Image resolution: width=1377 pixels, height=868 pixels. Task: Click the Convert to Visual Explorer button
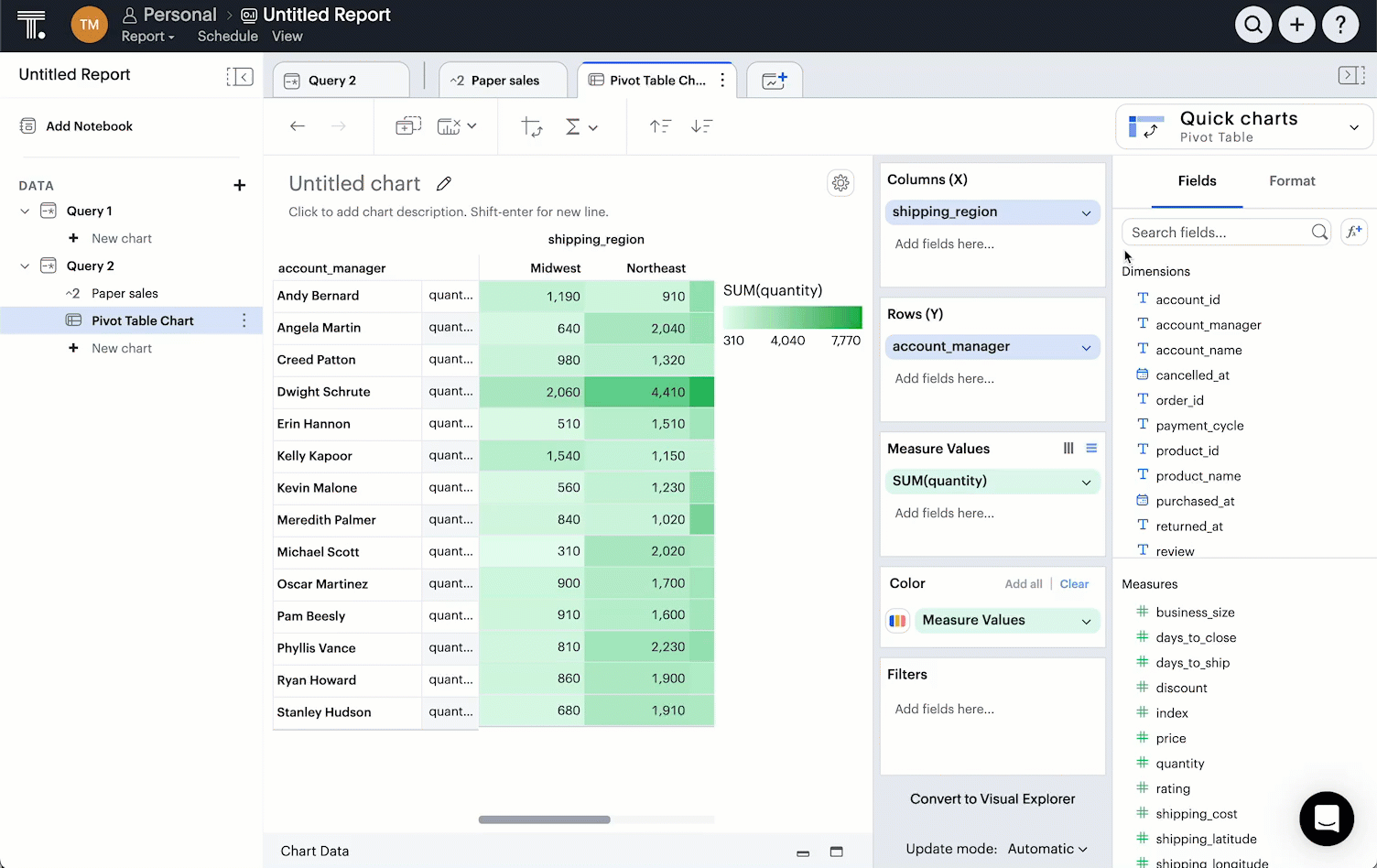[992, 798]
